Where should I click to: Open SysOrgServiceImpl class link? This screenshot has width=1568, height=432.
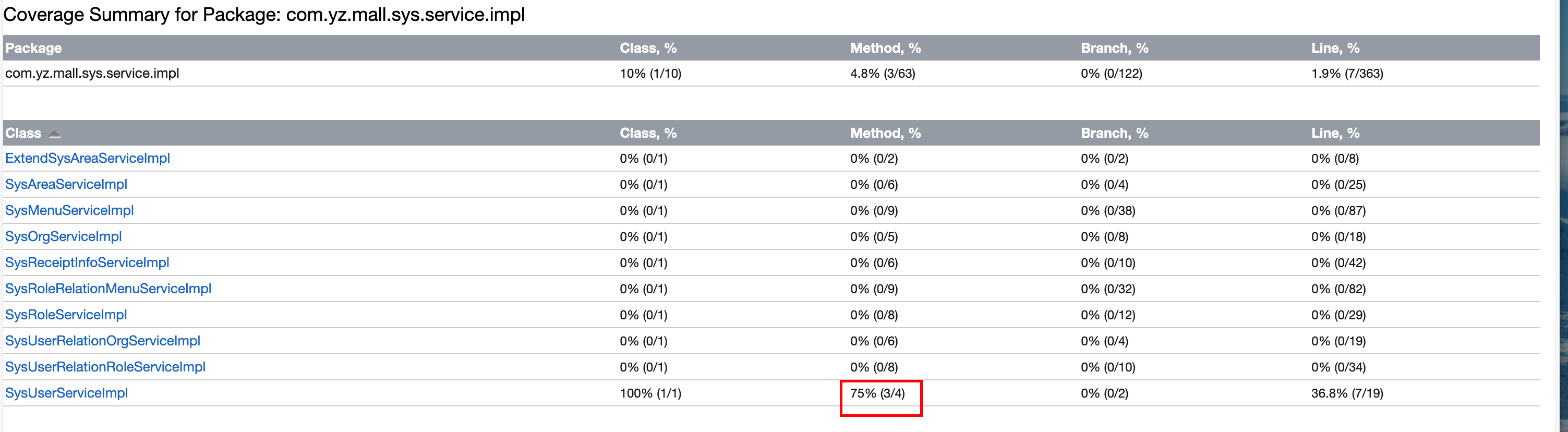click(x=63, y=237)
